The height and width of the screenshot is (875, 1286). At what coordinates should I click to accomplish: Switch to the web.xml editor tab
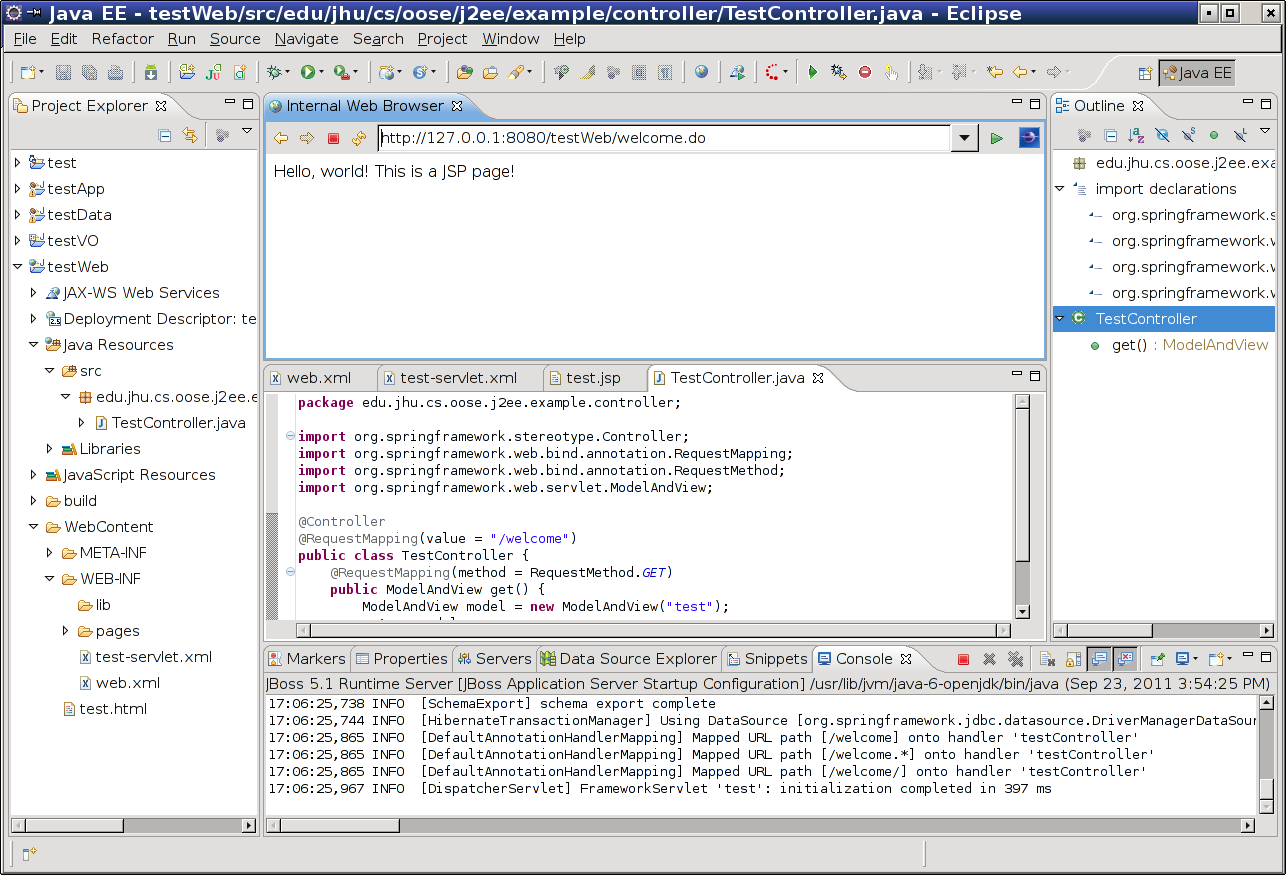[x=319, y=378]
